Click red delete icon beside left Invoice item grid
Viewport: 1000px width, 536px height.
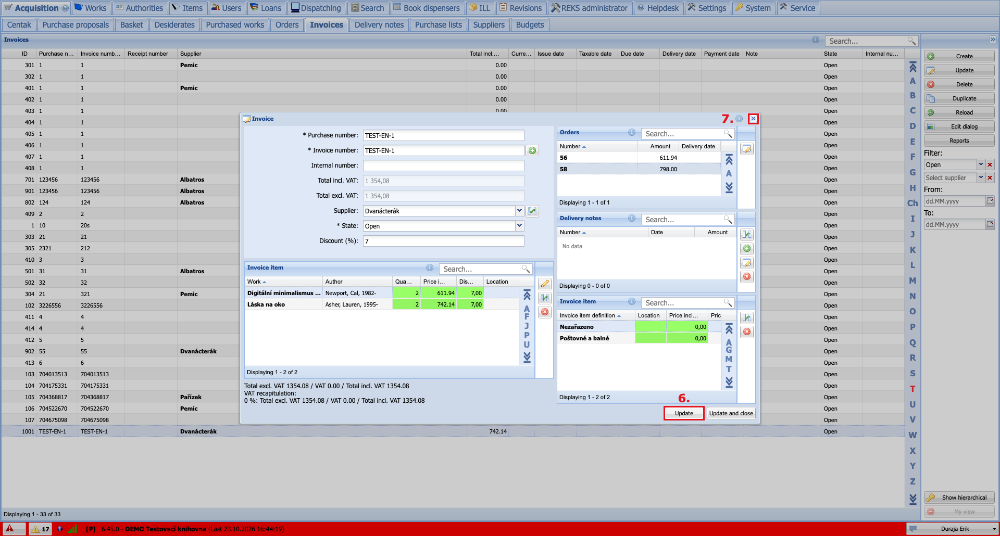coord(545,312)
